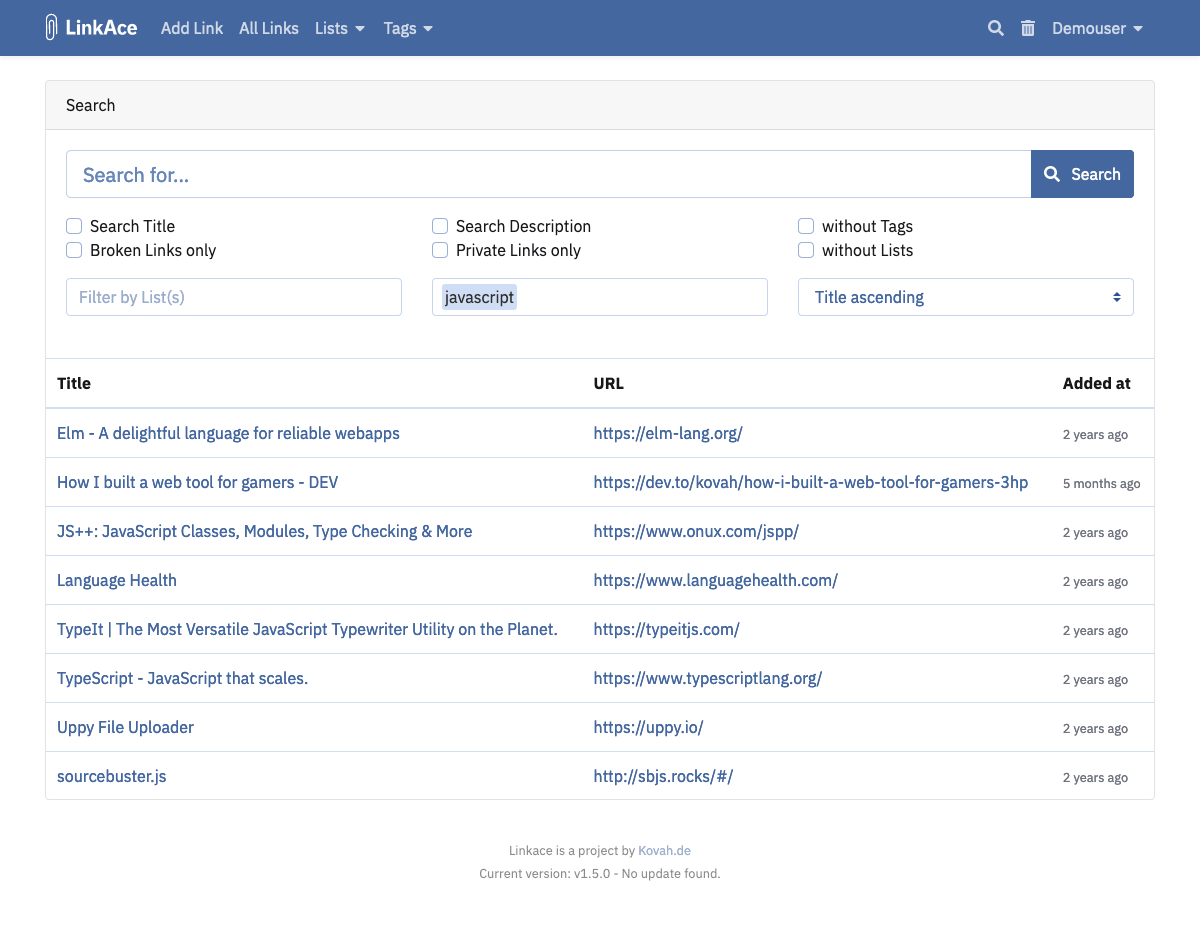Enable Private Links only filtering
Screen dimensions: 1200x931
click(x=440, y=250)
